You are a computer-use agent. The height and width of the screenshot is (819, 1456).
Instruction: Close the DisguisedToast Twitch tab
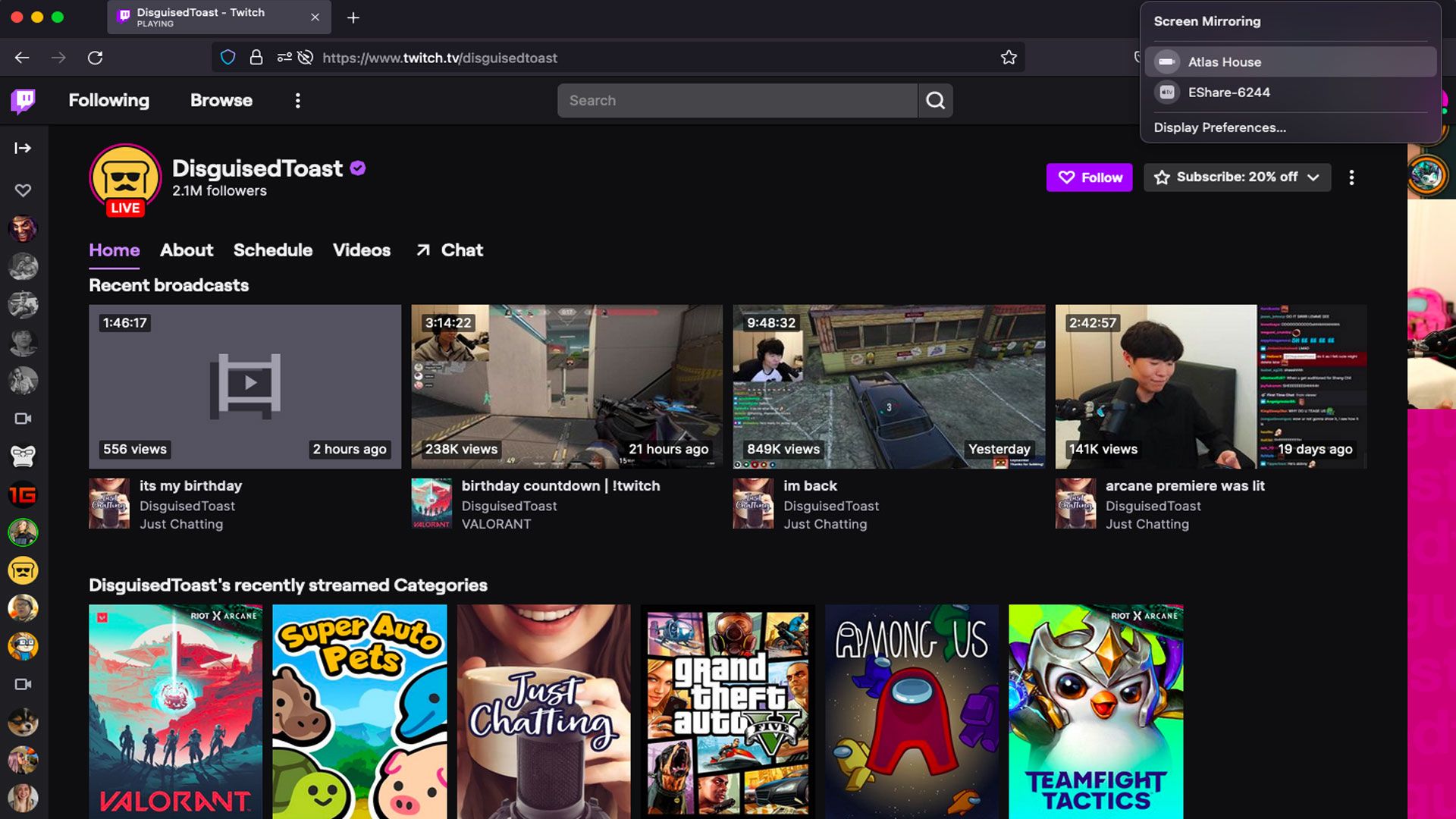[x=315, y=17]
